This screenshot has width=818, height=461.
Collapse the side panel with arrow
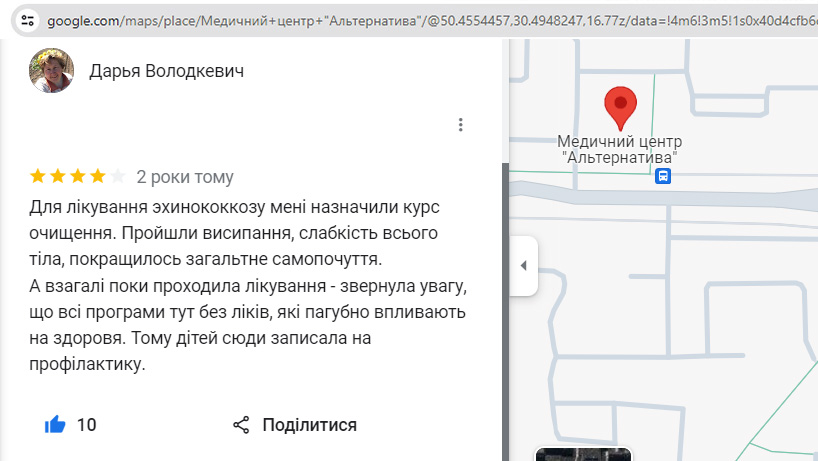(523, 266)
